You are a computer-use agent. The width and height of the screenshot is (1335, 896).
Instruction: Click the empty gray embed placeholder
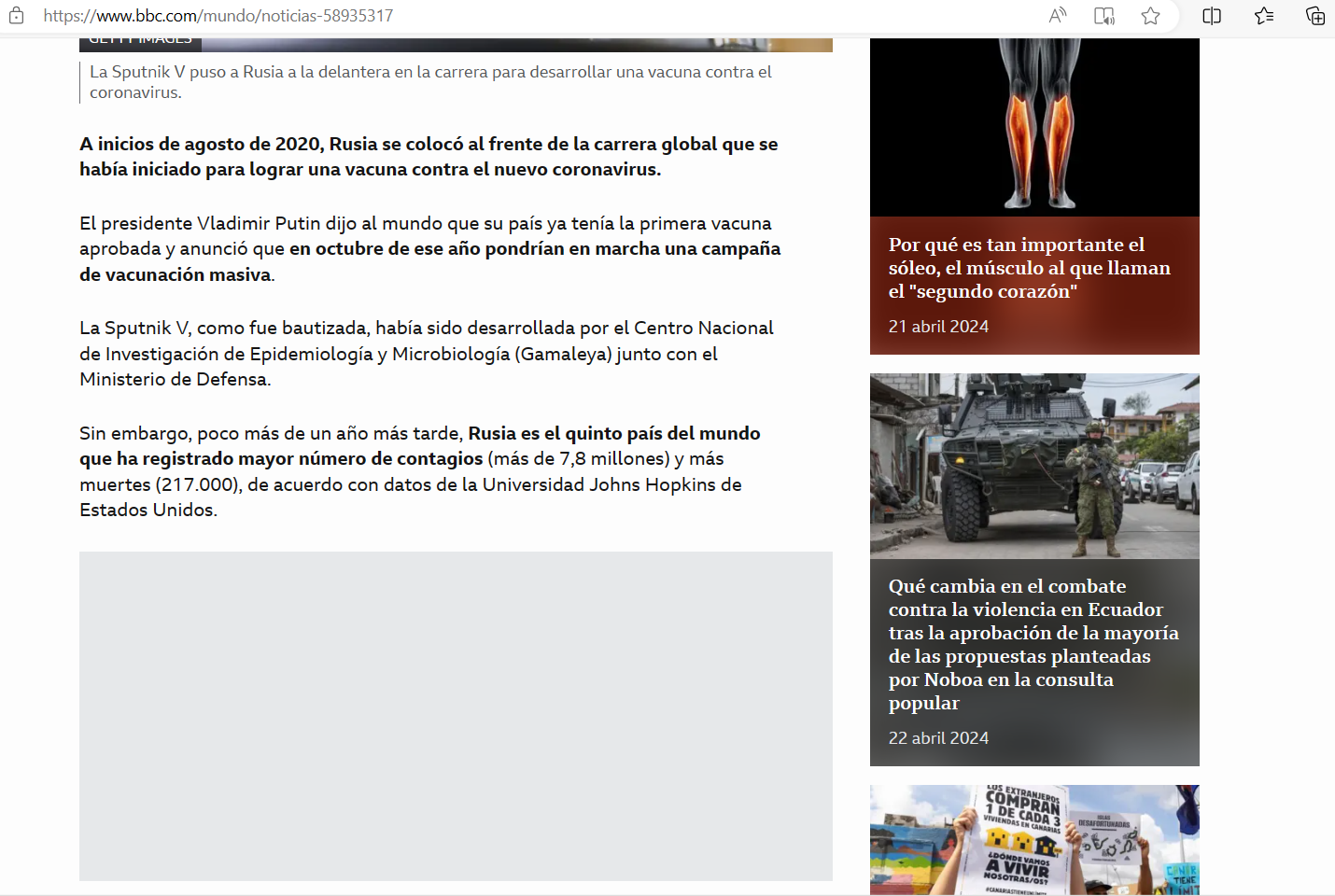click(456, 716)
